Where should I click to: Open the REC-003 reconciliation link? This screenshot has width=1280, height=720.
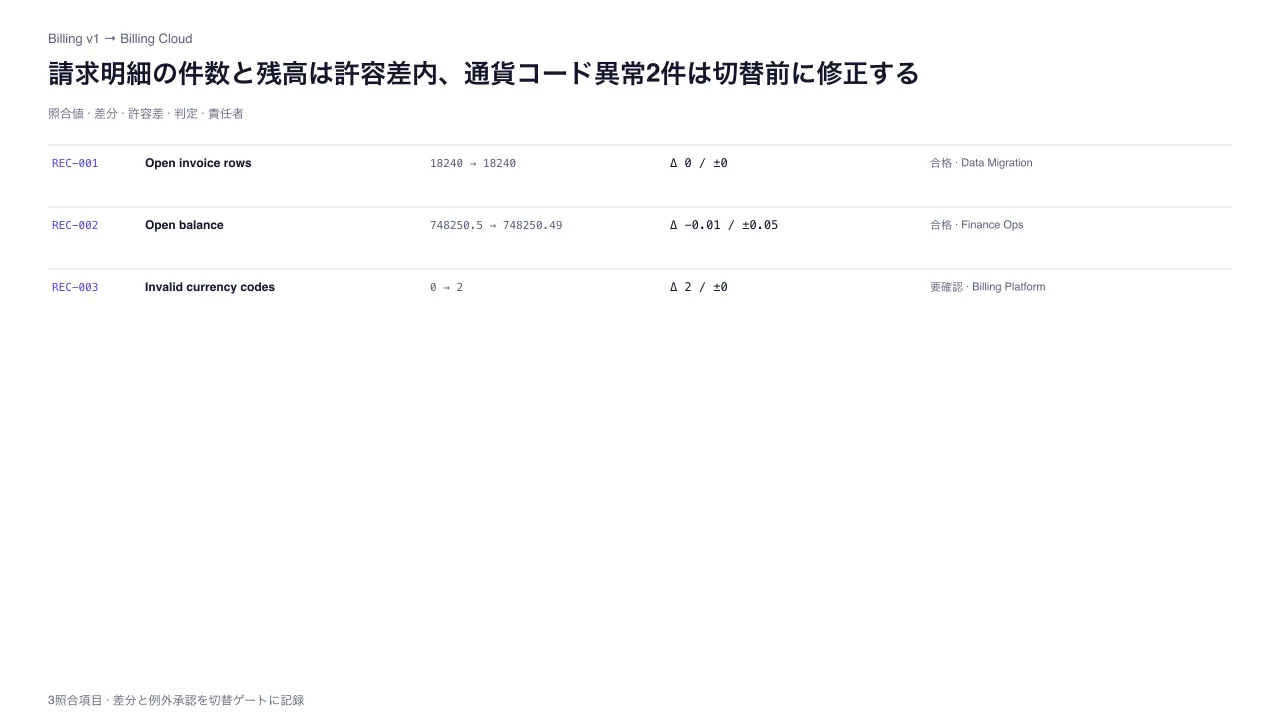click(x=75, y=287)
